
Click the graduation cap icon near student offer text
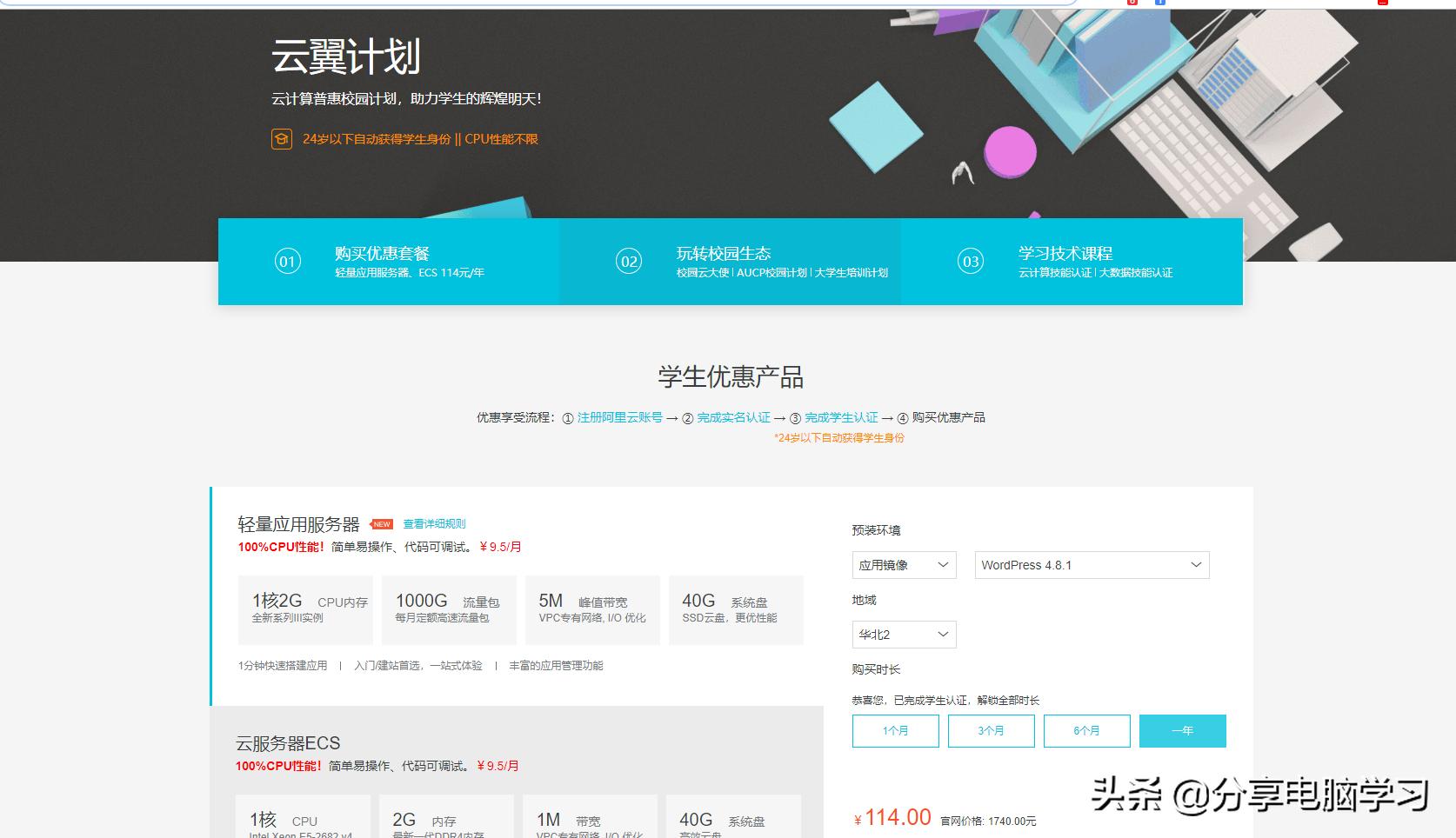point(280,139)
